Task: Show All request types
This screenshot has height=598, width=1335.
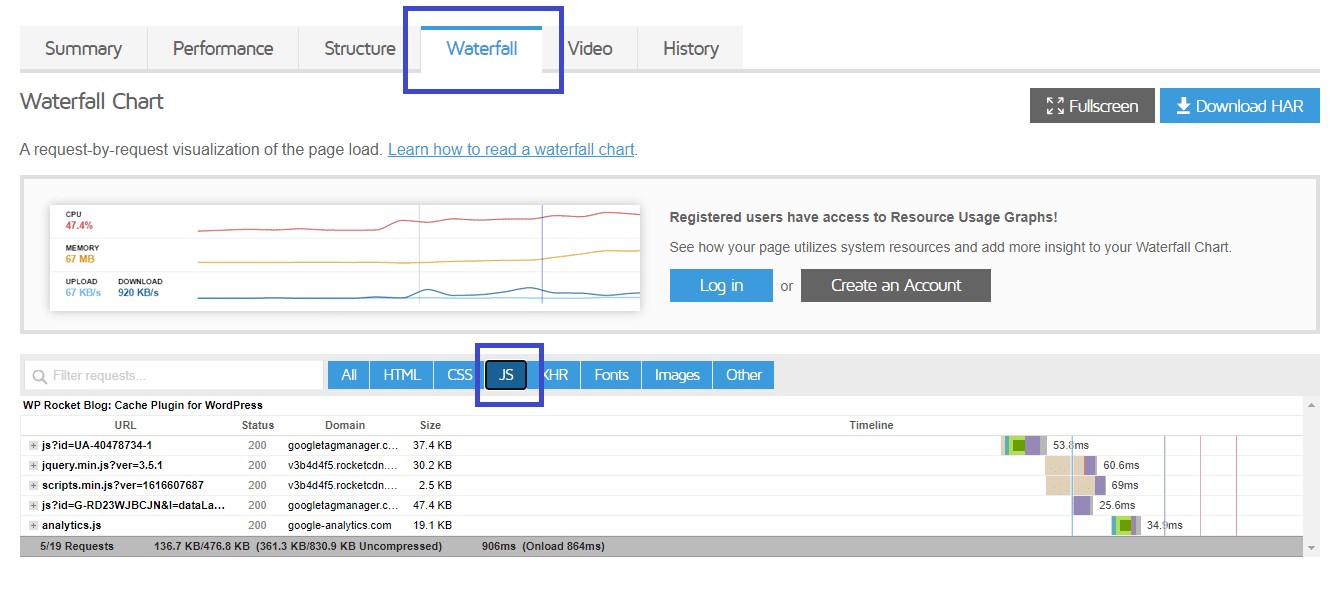Action: (x=348, y=375)
